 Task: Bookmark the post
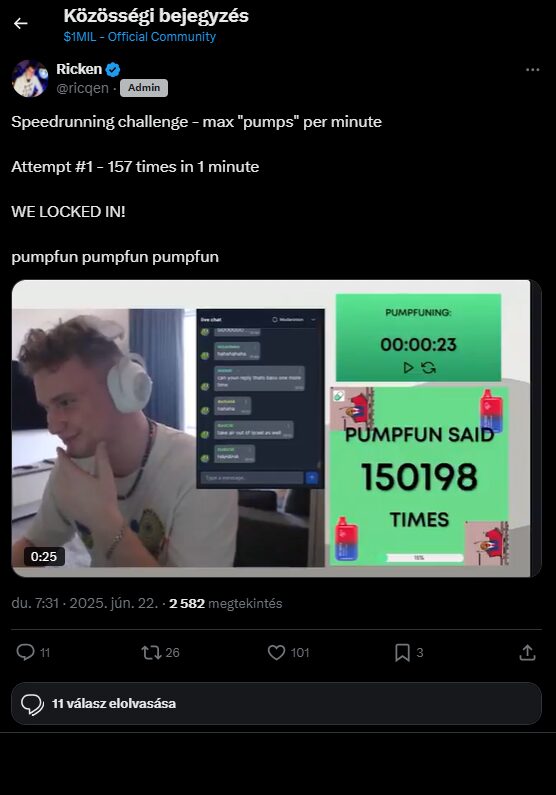(x=402, y=652)
